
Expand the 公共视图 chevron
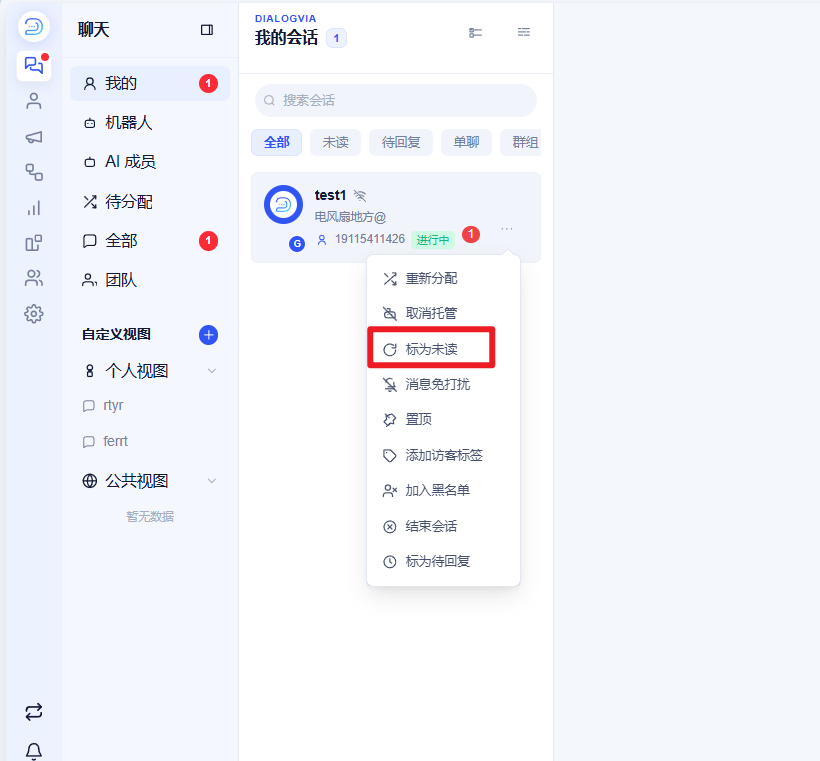[x=212, y=481]
